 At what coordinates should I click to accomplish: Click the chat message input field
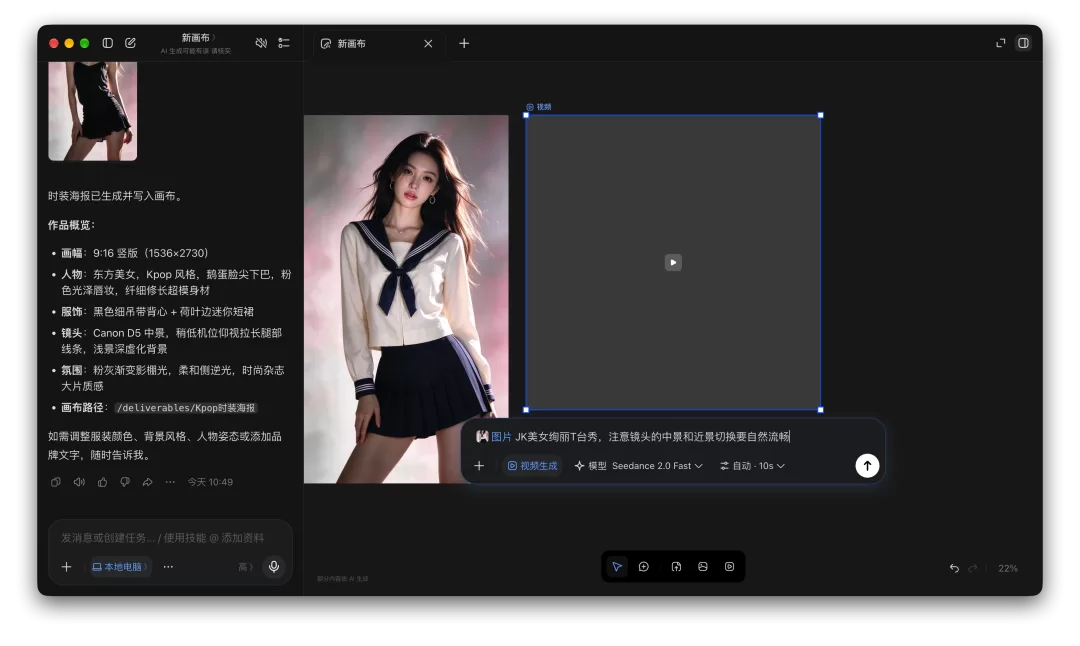(x=169, y=538)
